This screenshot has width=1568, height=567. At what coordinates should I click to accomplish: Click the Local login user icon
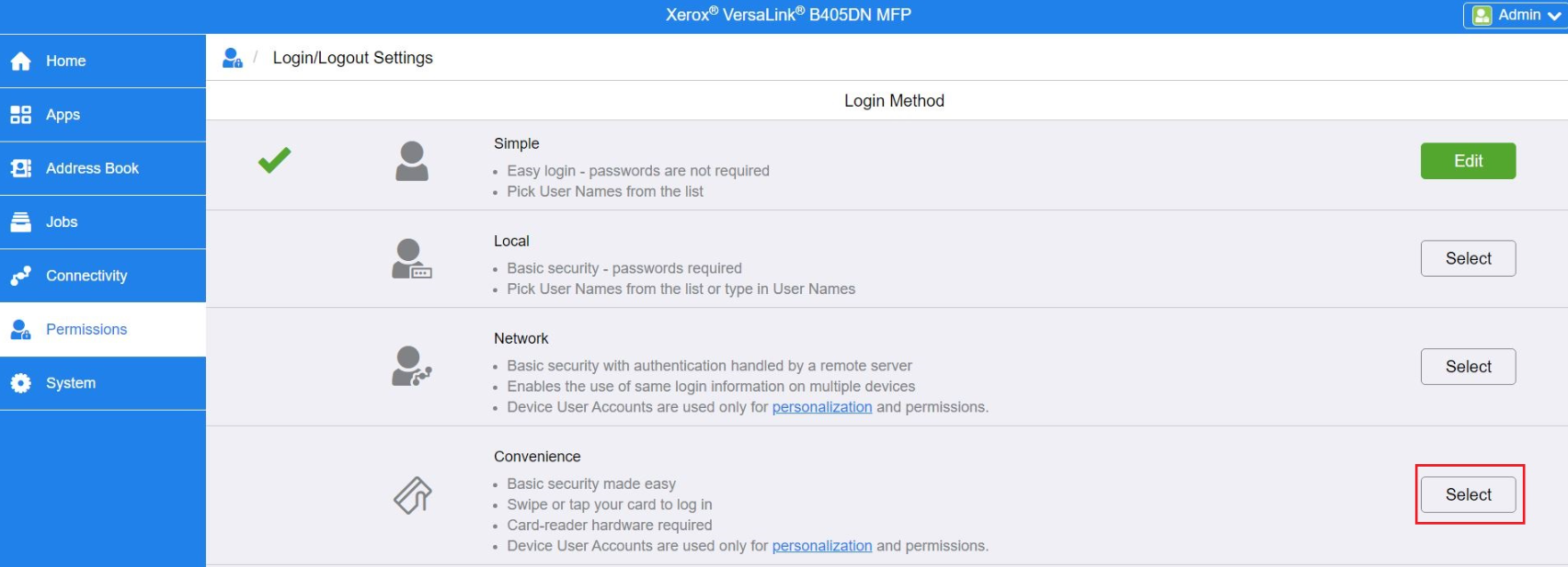click(411, 259)
